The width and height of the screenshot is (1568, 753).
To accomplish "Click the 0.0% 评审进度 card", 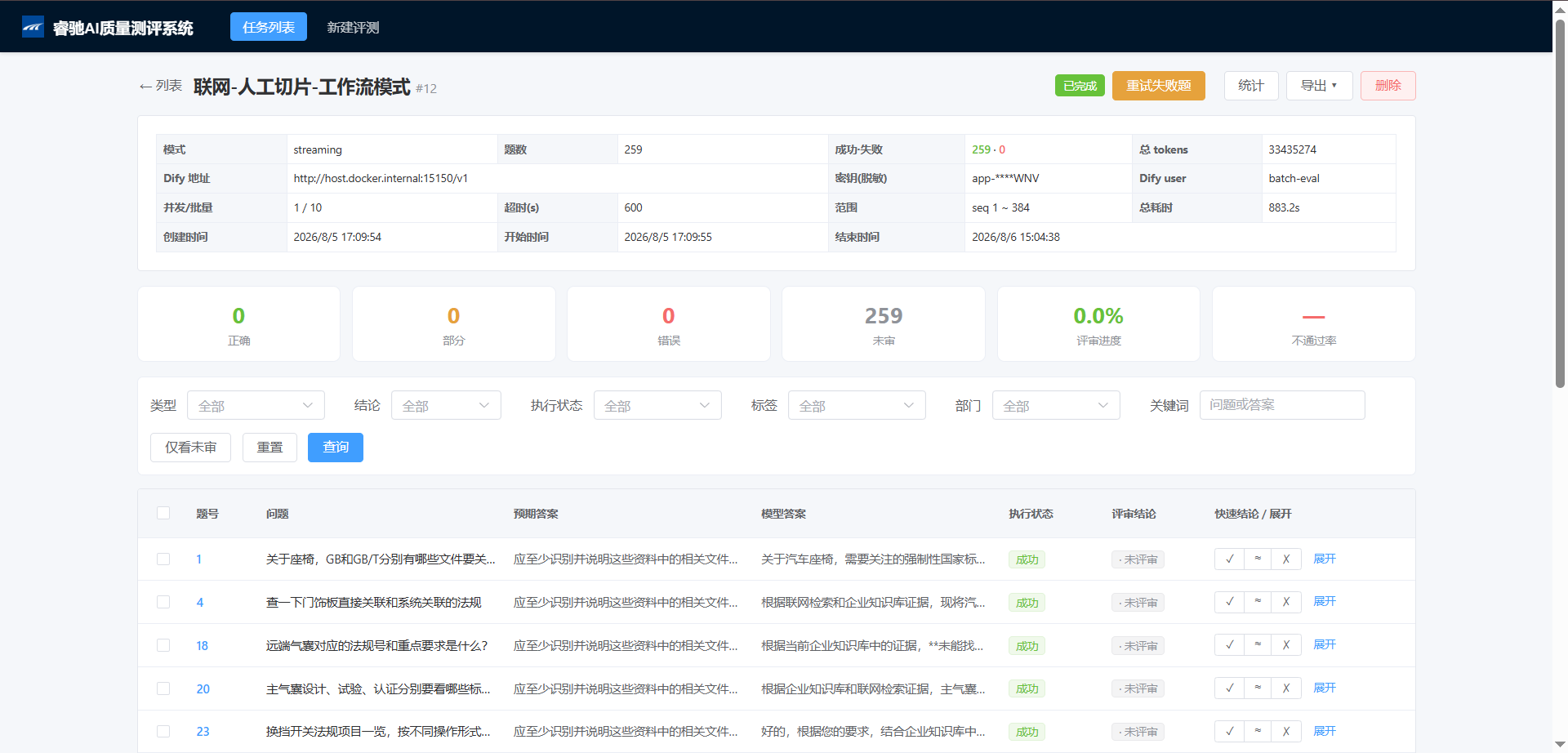I will click(1098, 324).
